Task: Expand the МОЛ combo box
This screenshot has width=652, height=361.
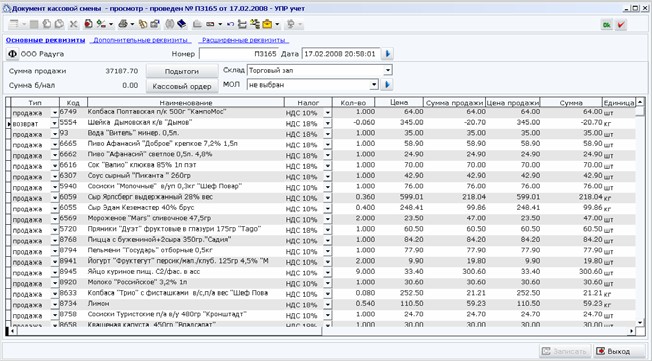Action: pyautogui.click(x=374, y=85)
